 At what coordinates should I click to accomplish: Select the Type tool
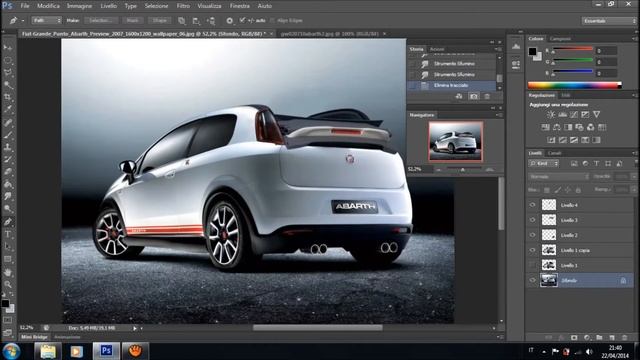(8, 234)
